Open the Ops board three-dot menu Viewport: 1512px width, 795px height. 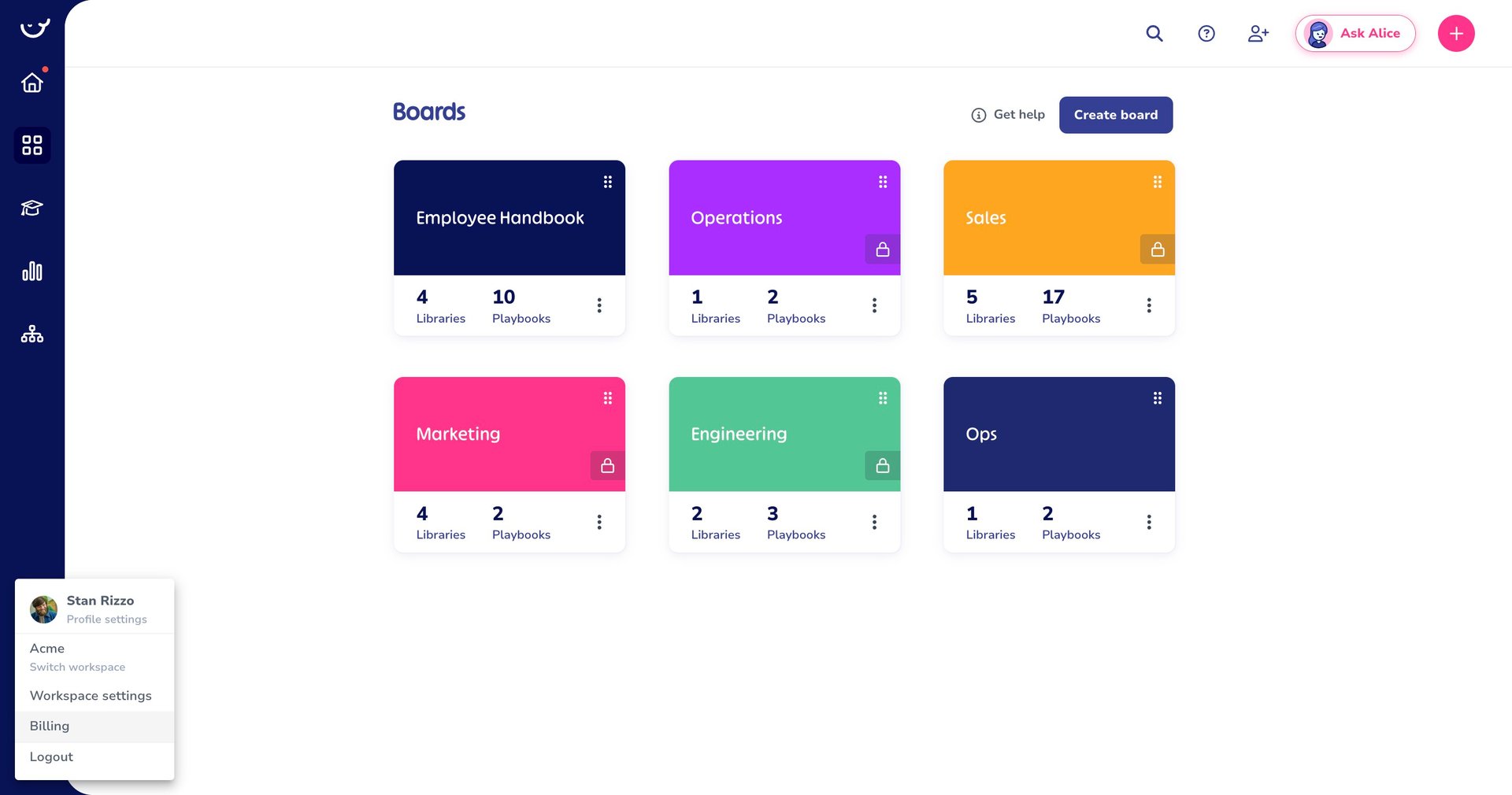(1149, 522)
